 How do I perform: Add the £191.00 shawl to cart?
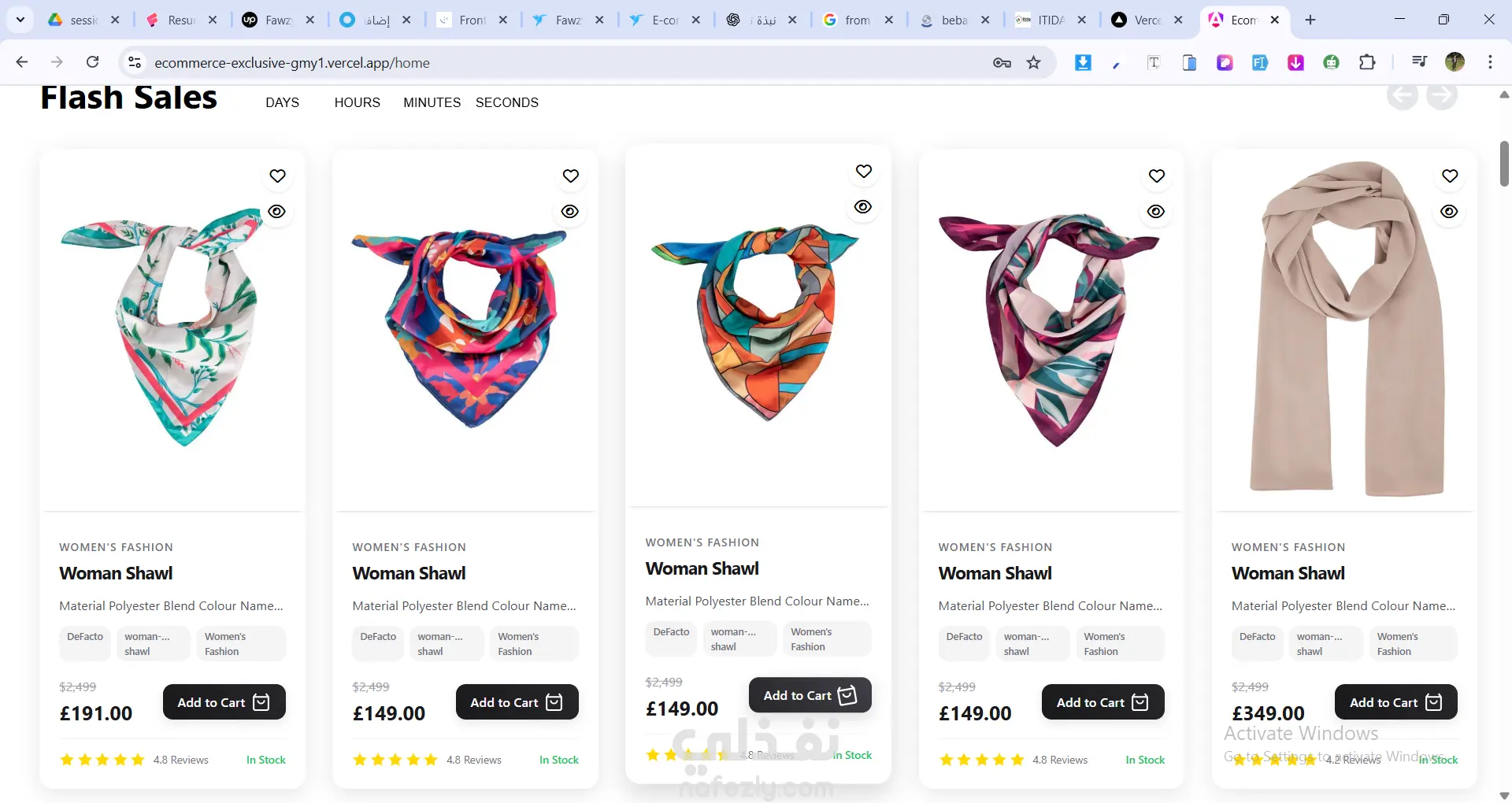tap(224, 702)
